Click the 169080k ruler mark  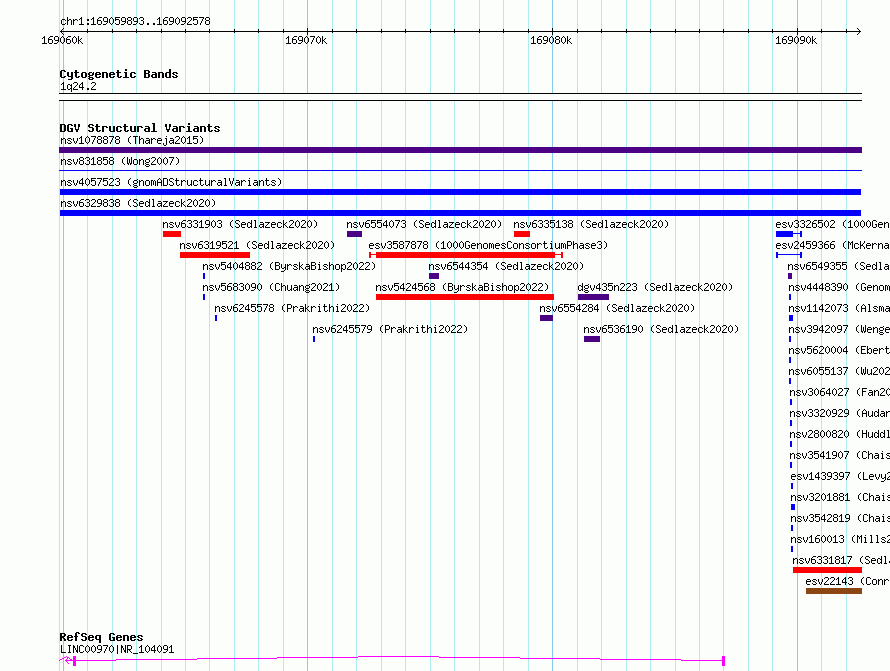click(551, 40)
